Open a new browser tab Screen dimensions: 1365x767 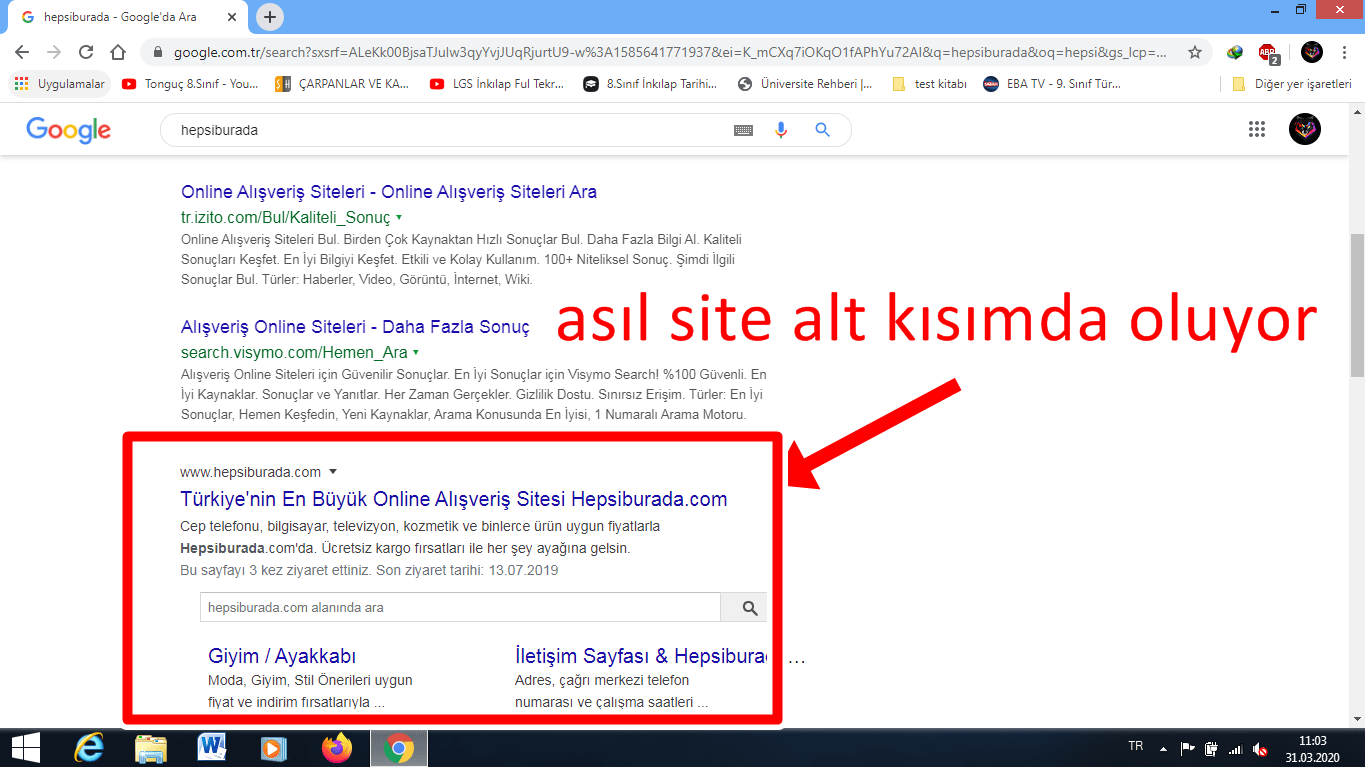tap(270, 17)
